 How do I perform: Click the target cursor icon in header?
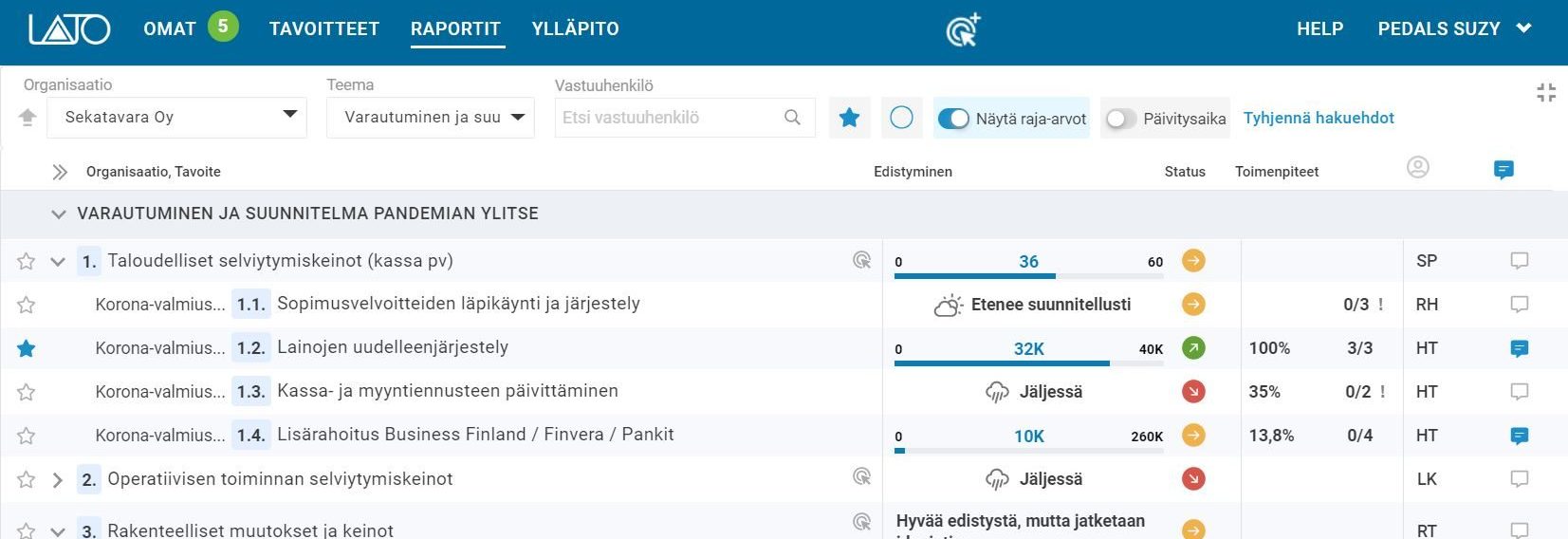point(963,30)
